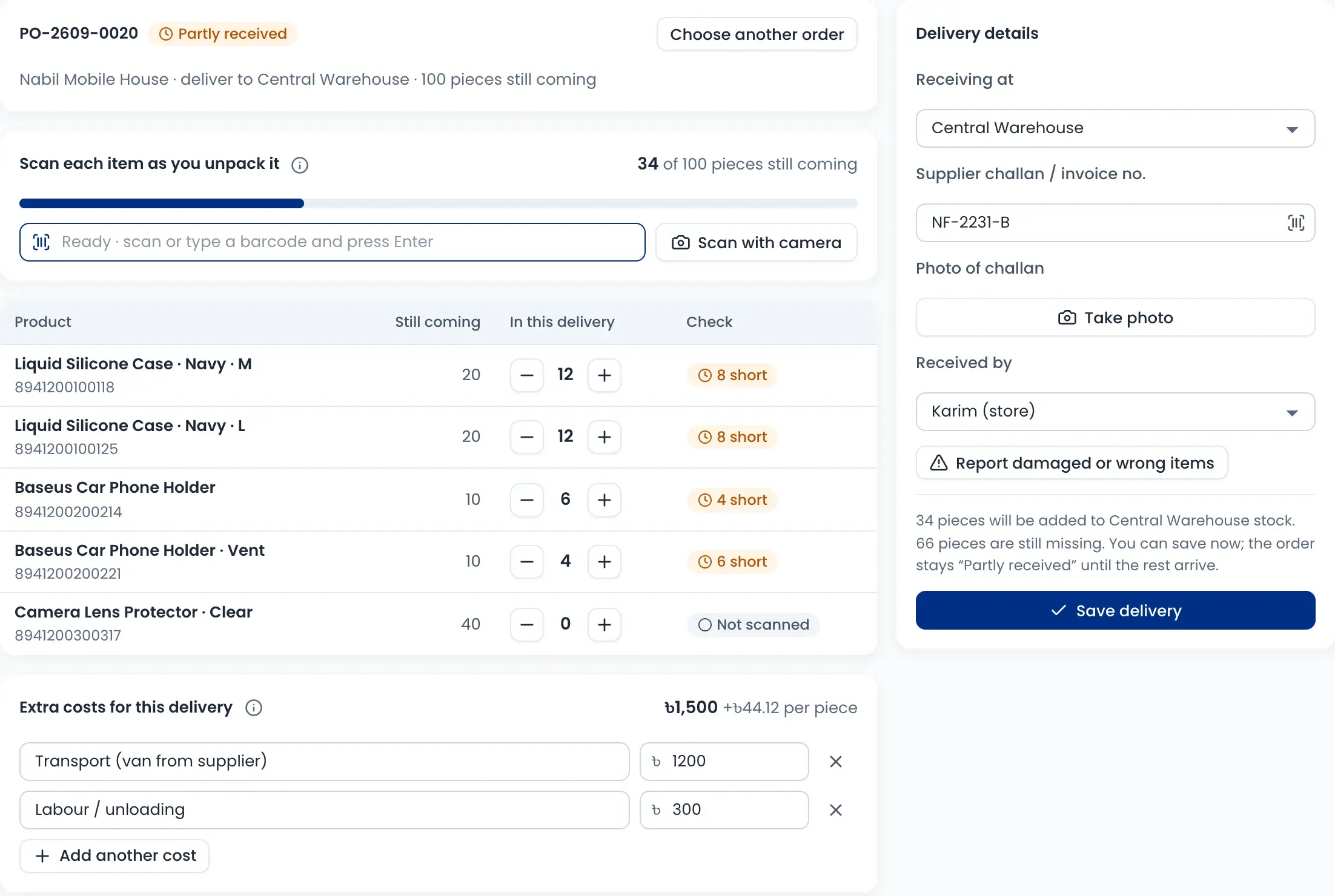Click the '4 short' badge
Image resolution: width=1335 pixels, height=896 pixels.
coord(732,500)
